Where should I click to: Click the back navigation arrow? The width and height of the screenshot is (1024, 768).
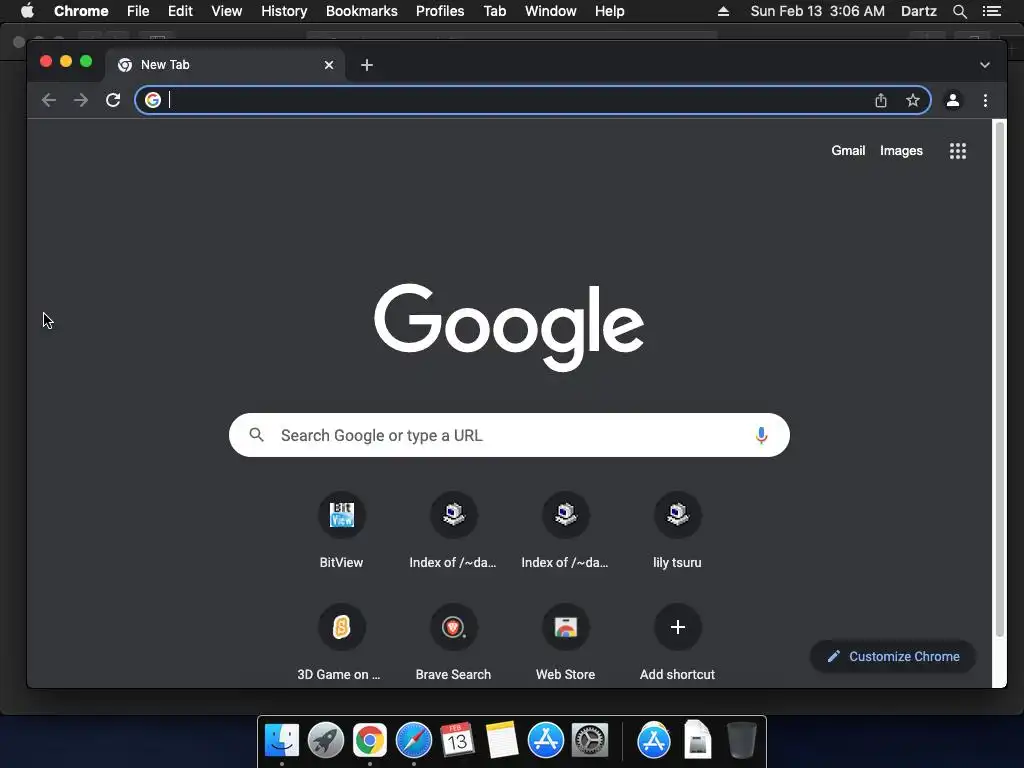point(49,100)
